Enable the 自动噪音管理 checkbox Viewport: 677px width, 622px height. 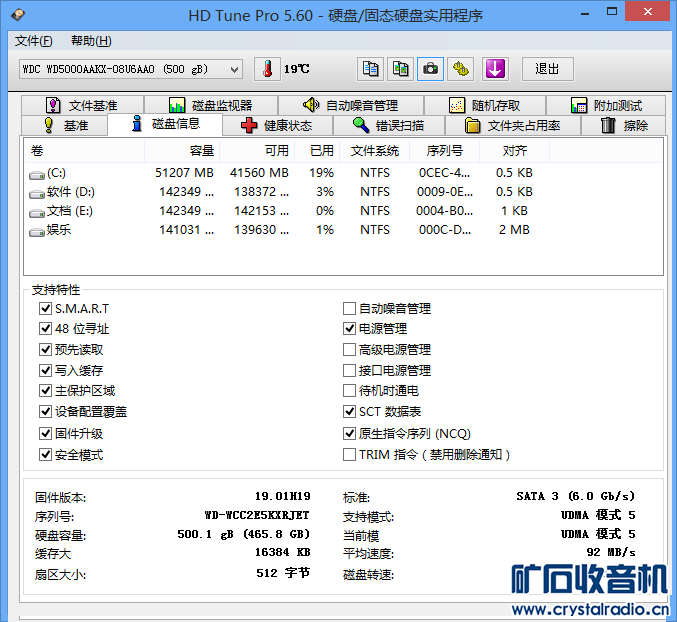349,308
